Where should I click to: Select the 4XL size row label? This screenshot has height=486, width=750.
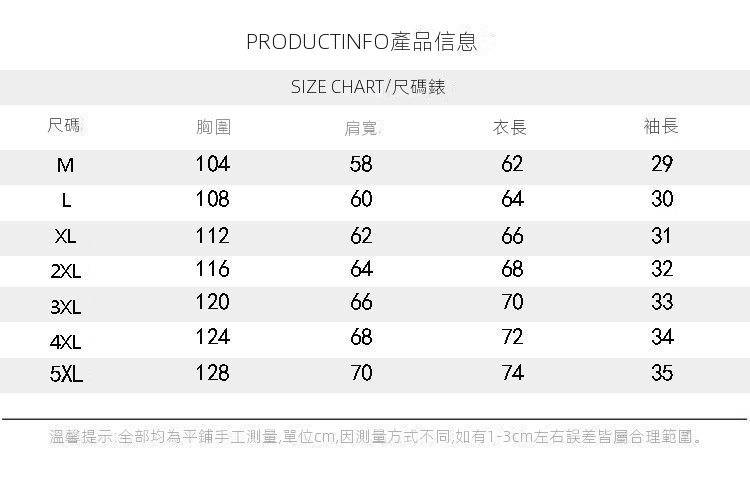coord(66,341)
